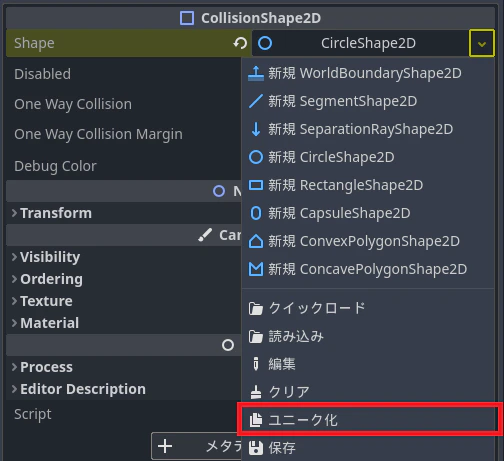This screenshot has height=461, width=504.
Task: Choose 新規 SegmentShape2D menu entry
Action: point(368,101)
